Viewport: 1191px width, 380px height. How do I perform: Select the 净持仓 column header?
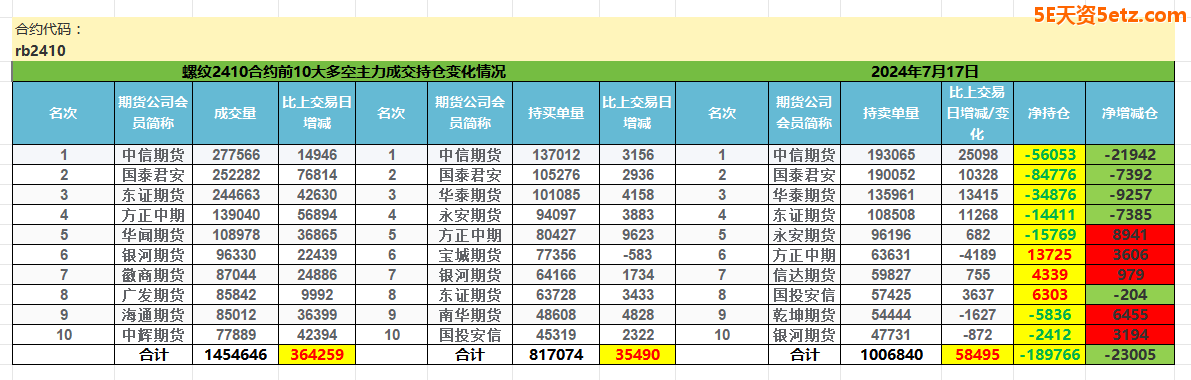click(x=1050, y=113)
